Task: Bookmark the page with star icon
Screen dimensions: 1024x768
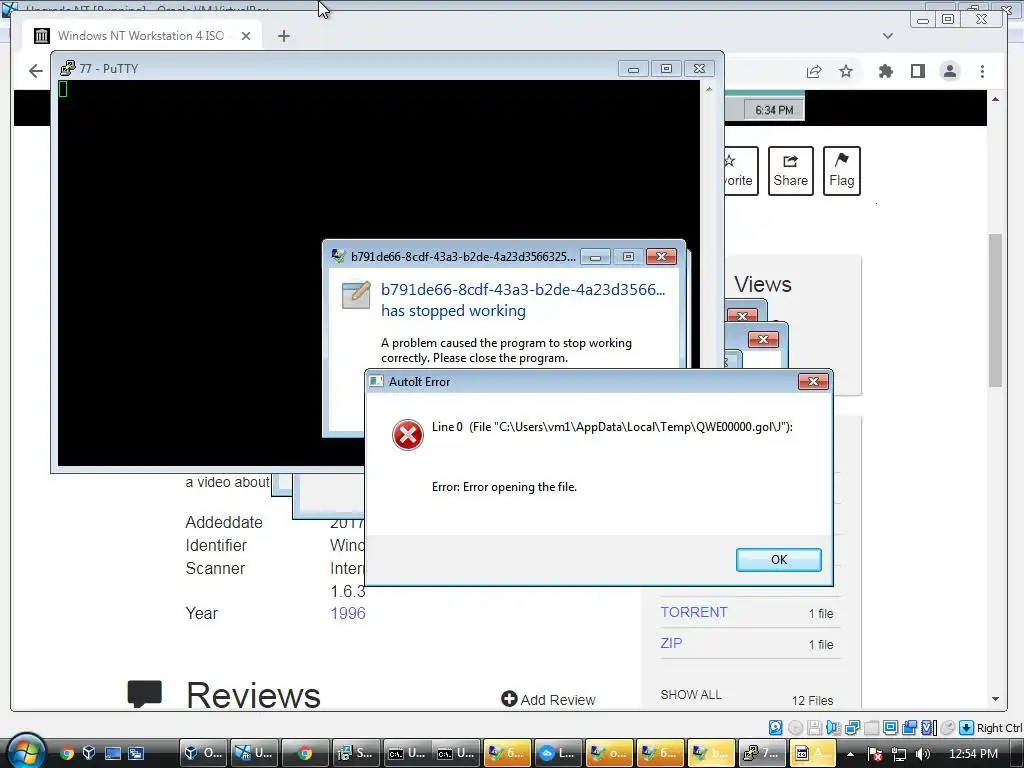Action: click(846, 71)
